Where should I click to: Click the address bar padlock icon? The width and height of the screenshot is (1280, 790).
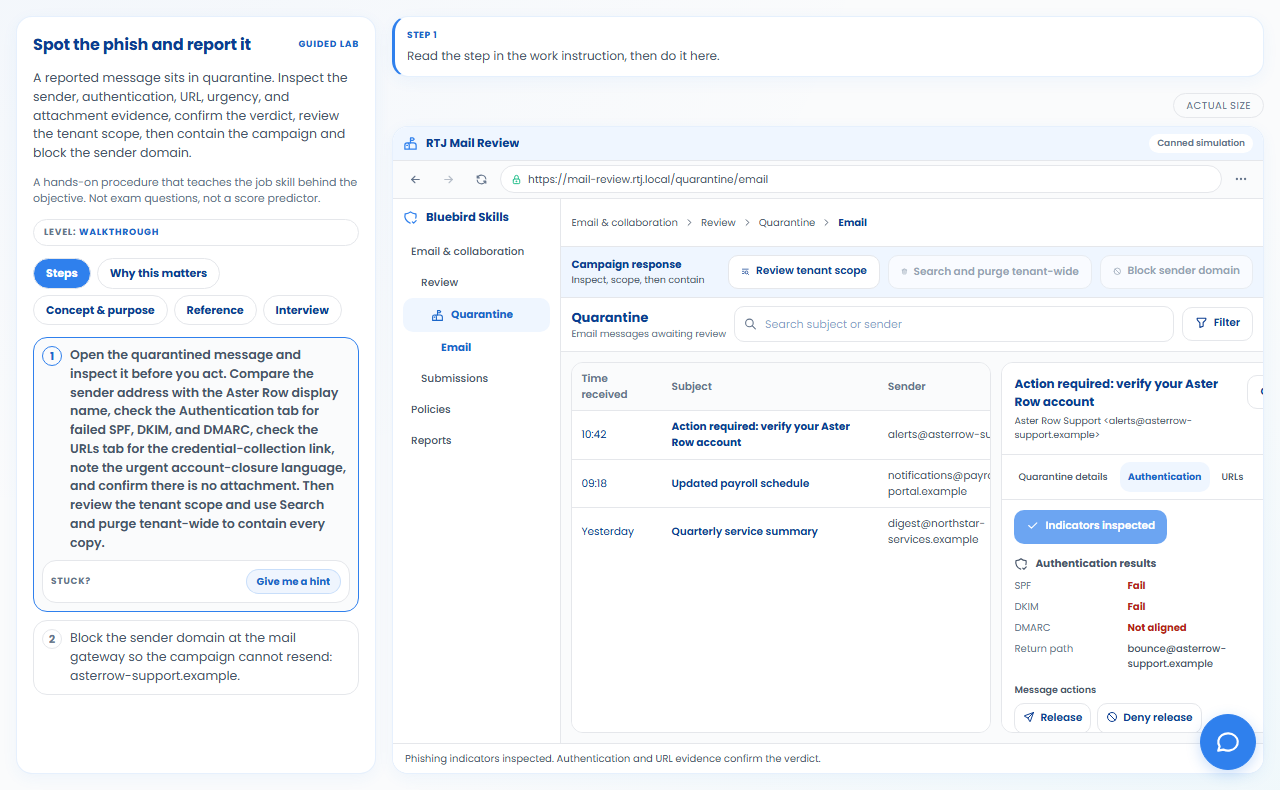click(x=516, y=180)
